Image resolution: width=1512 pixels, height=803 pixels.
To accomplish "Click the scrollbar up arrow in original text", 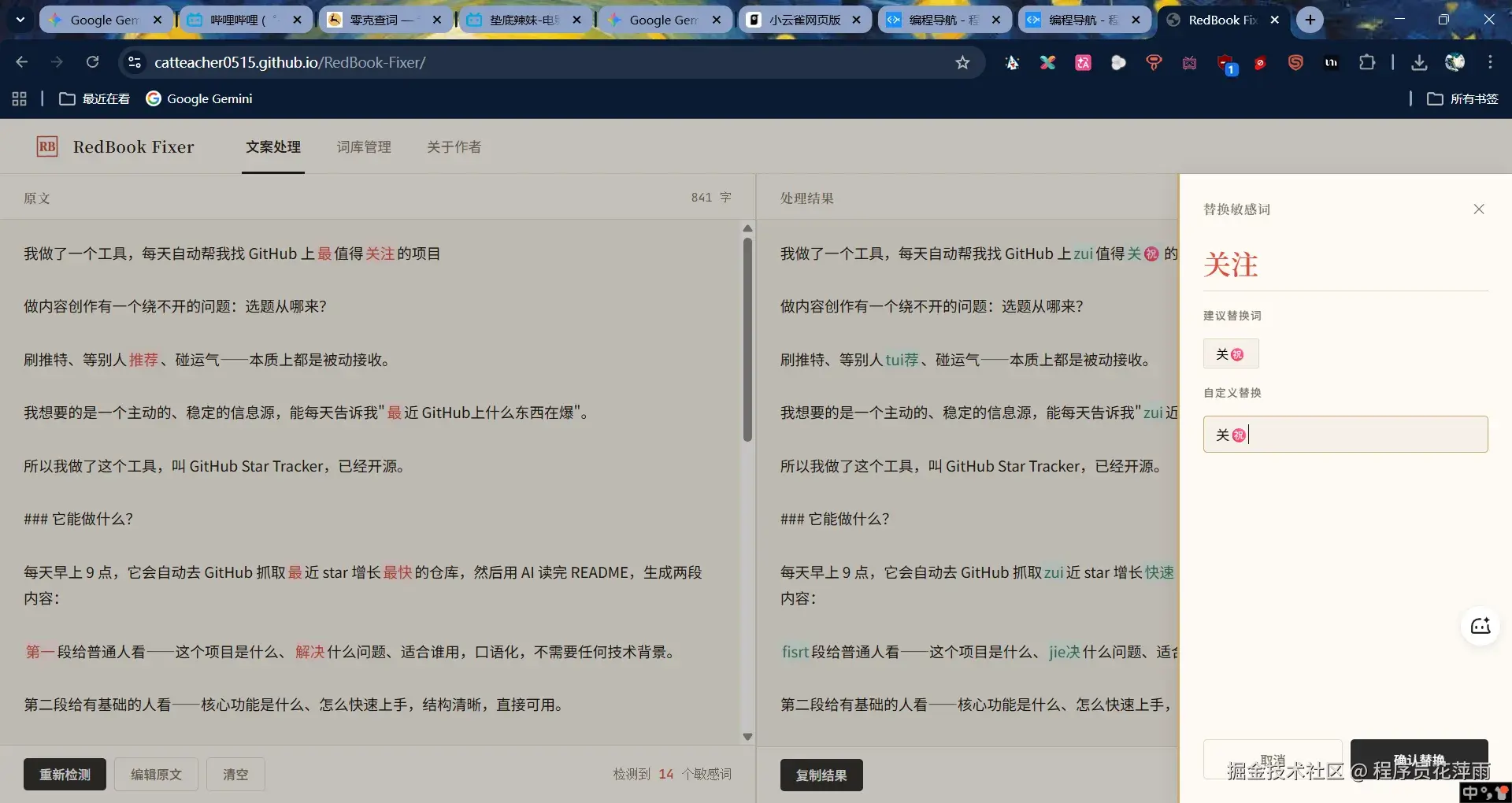I will [x=747, y=228].
